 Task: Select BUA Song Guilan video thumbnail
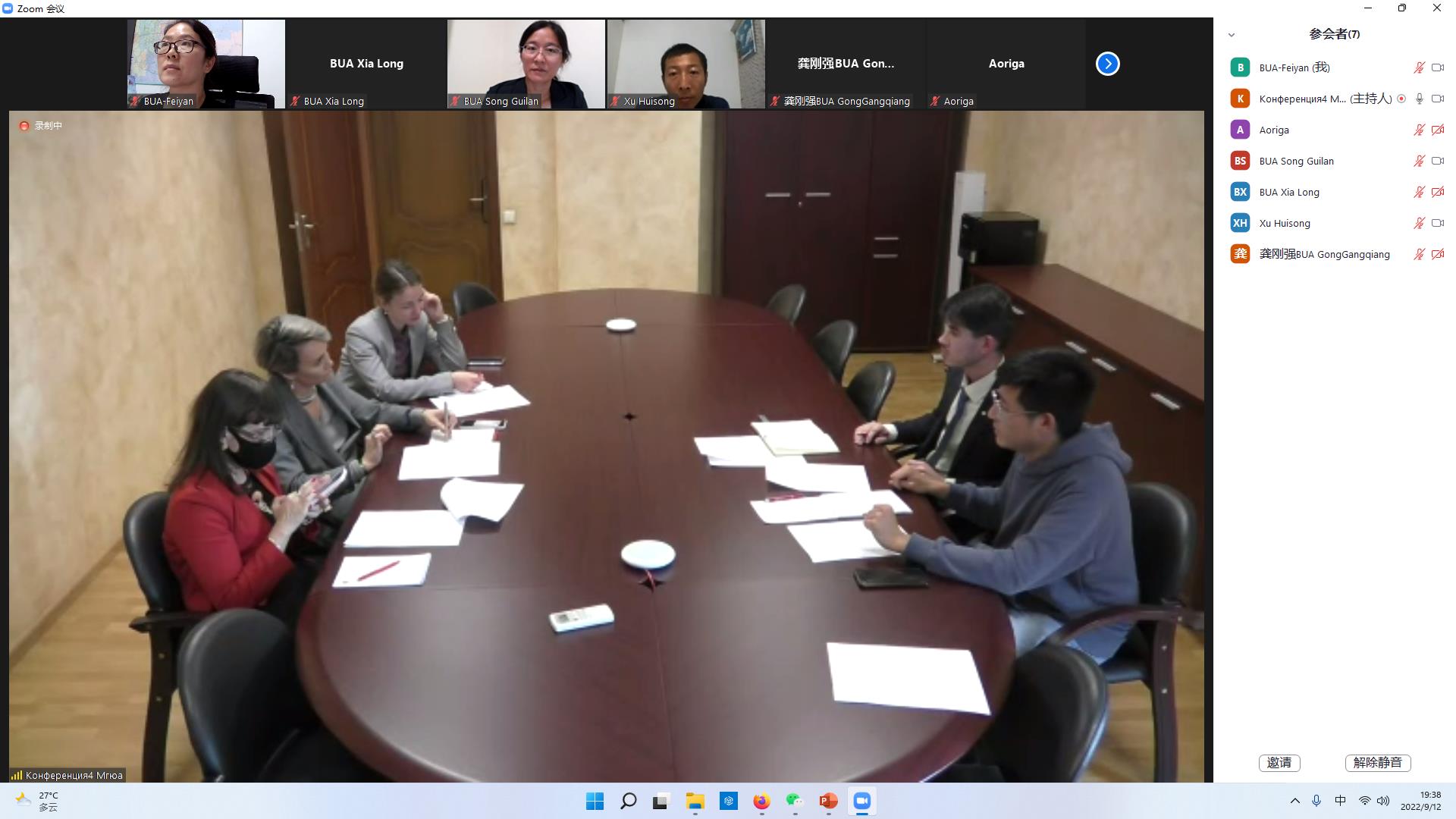[x=526, y=64]
